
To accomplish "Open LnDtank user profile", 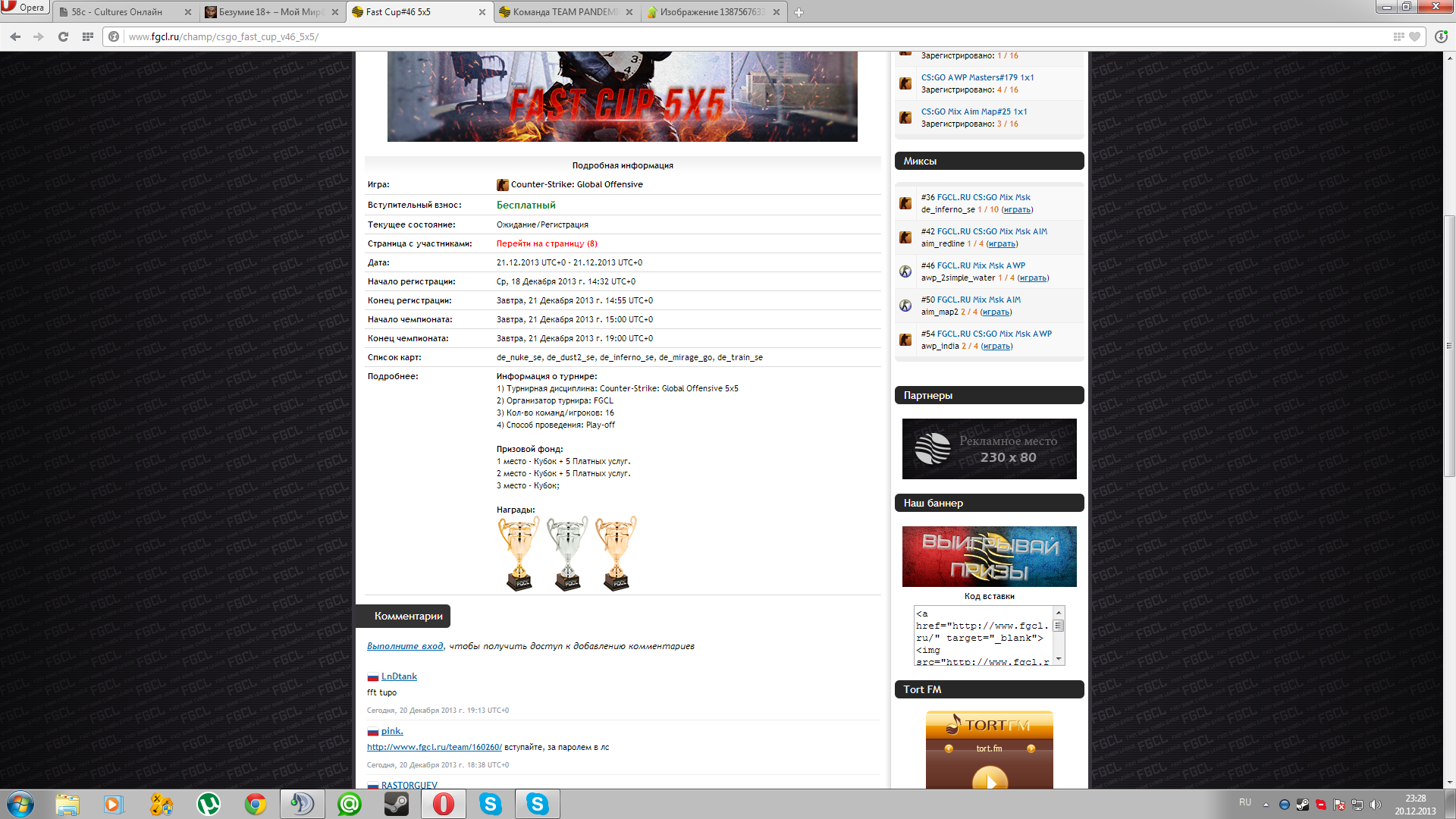I will point(399,676).
